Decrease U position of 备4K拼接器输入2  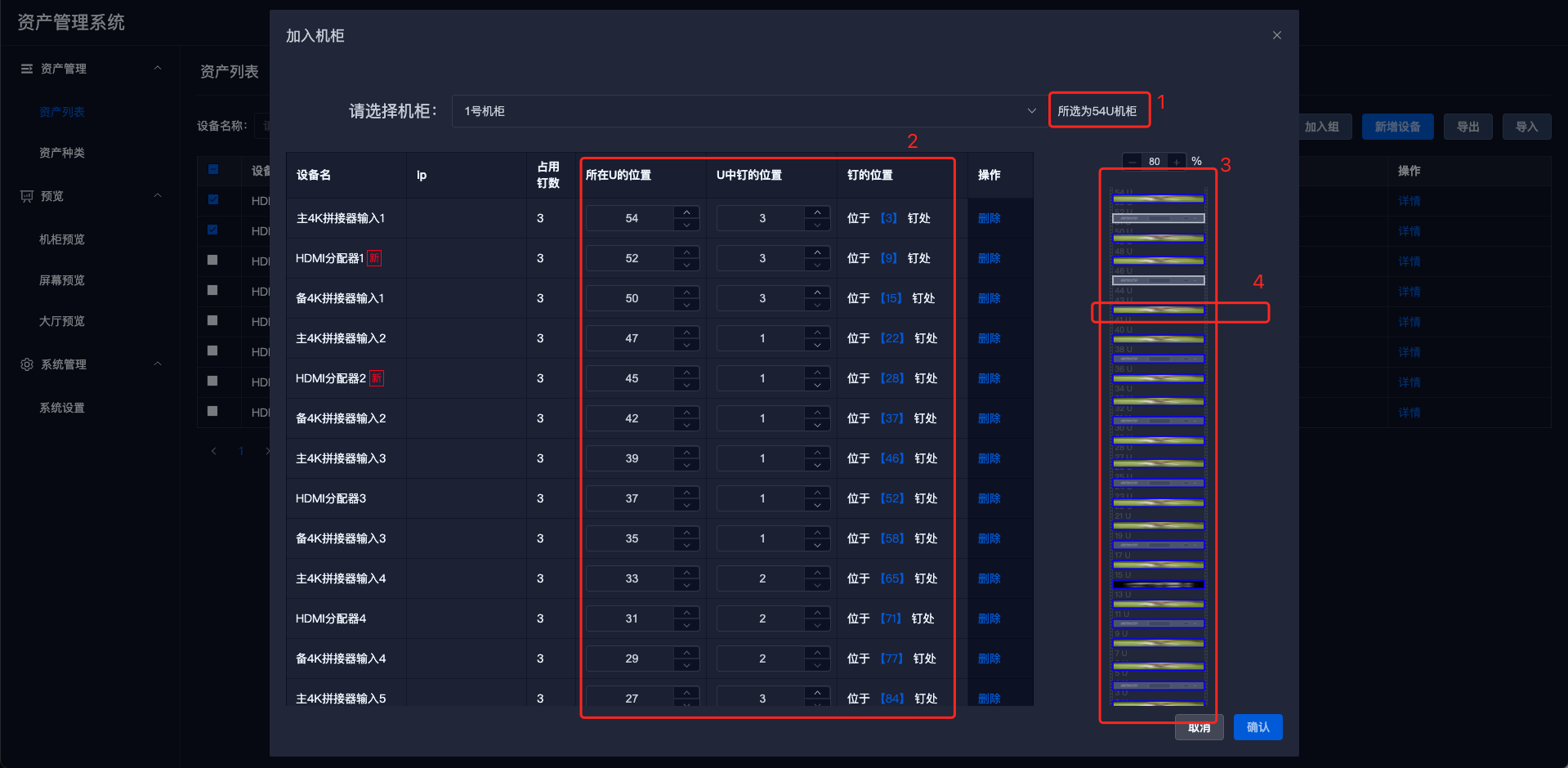(686, 424)
